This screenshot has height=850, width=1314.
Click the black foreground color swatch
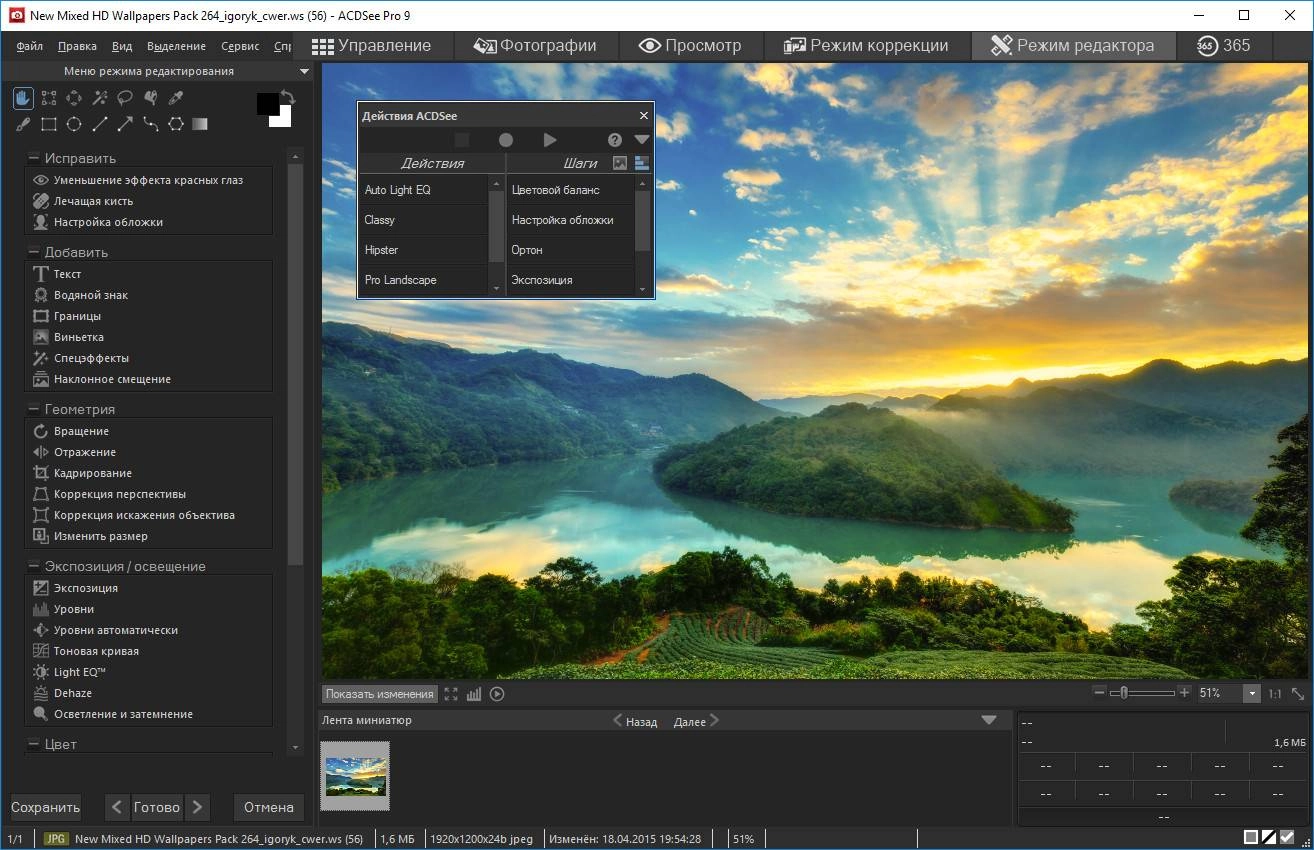pyautogui.click(x=266, y=102)
